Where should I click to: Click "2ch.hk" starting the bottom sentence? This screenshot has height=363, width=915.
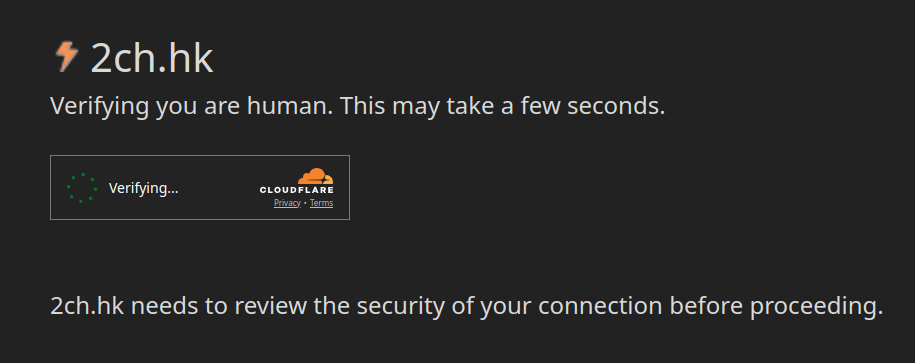click(x=87, y=306)
